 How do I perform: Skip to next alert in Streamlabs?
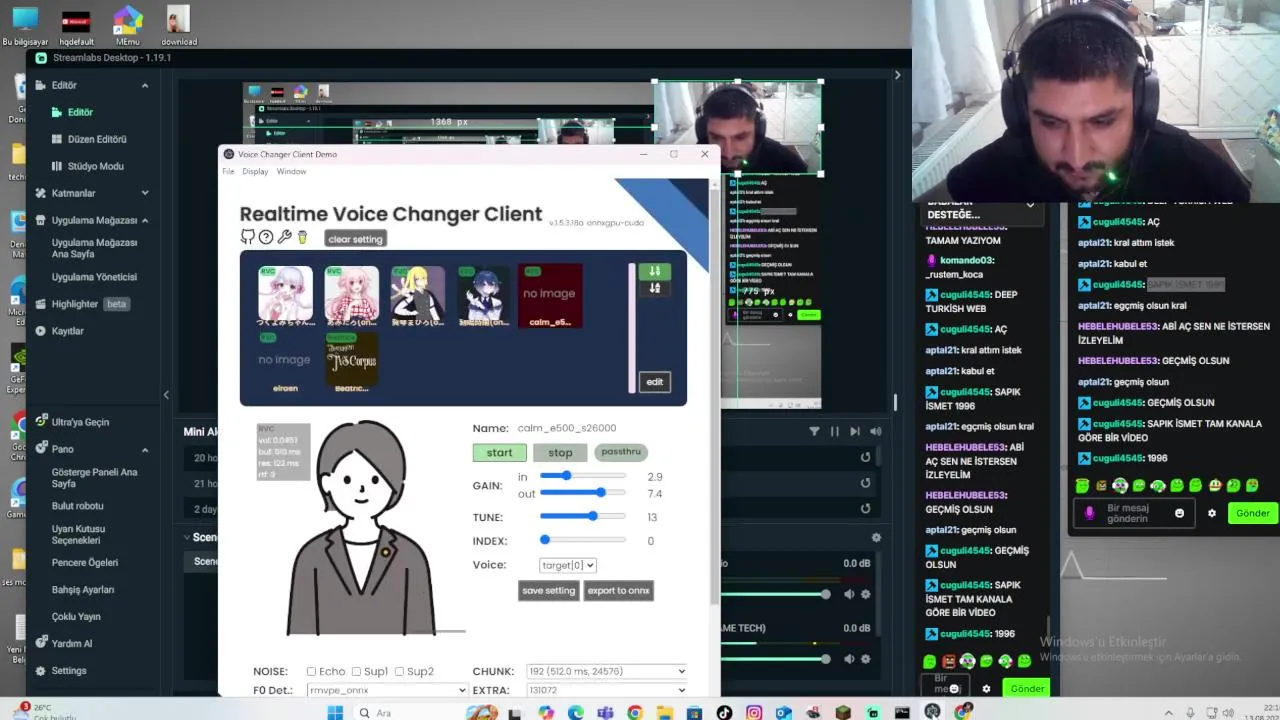point(855,431)
